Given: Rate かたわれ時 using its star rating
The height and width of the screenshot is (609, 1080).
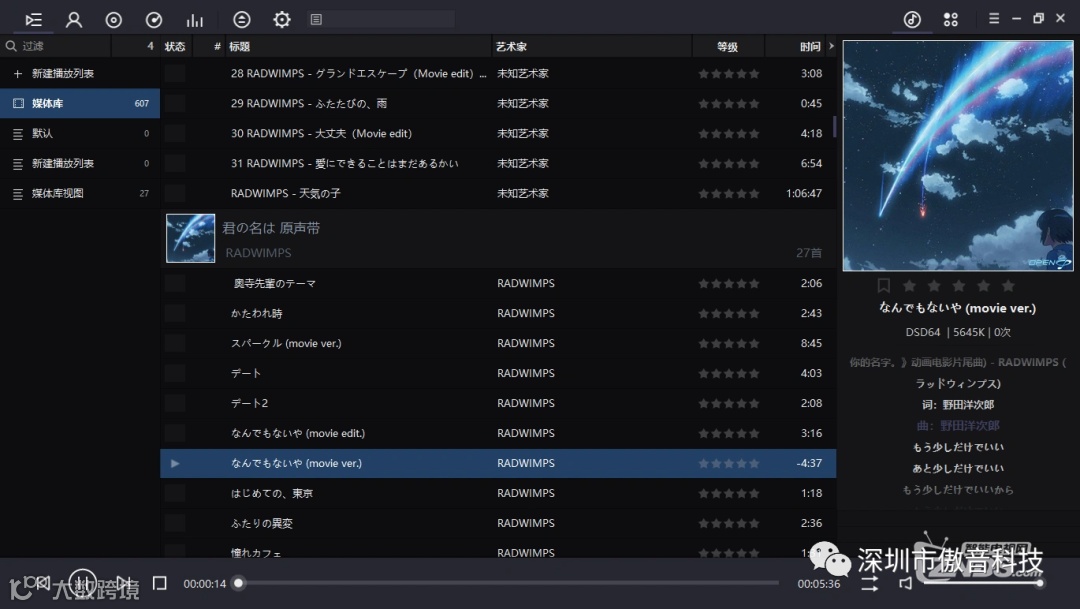Looking at the screenshot, I should (729, 313).
